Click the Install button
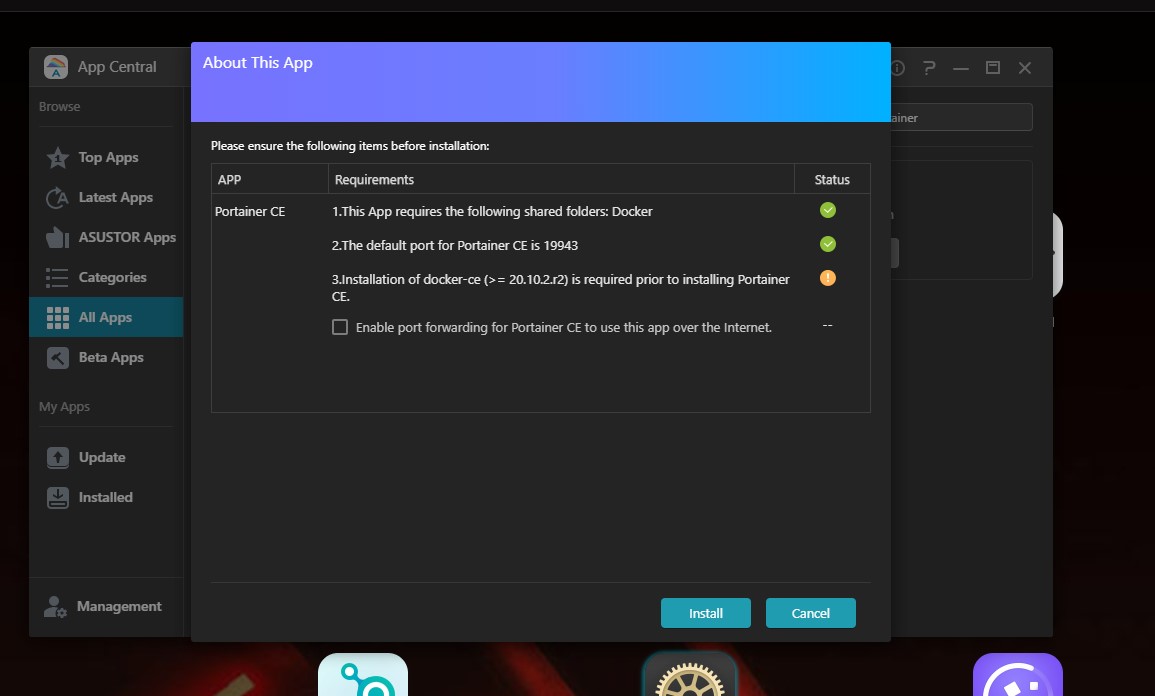Viewport: 1155px width, 696px height. coord(706,614)
